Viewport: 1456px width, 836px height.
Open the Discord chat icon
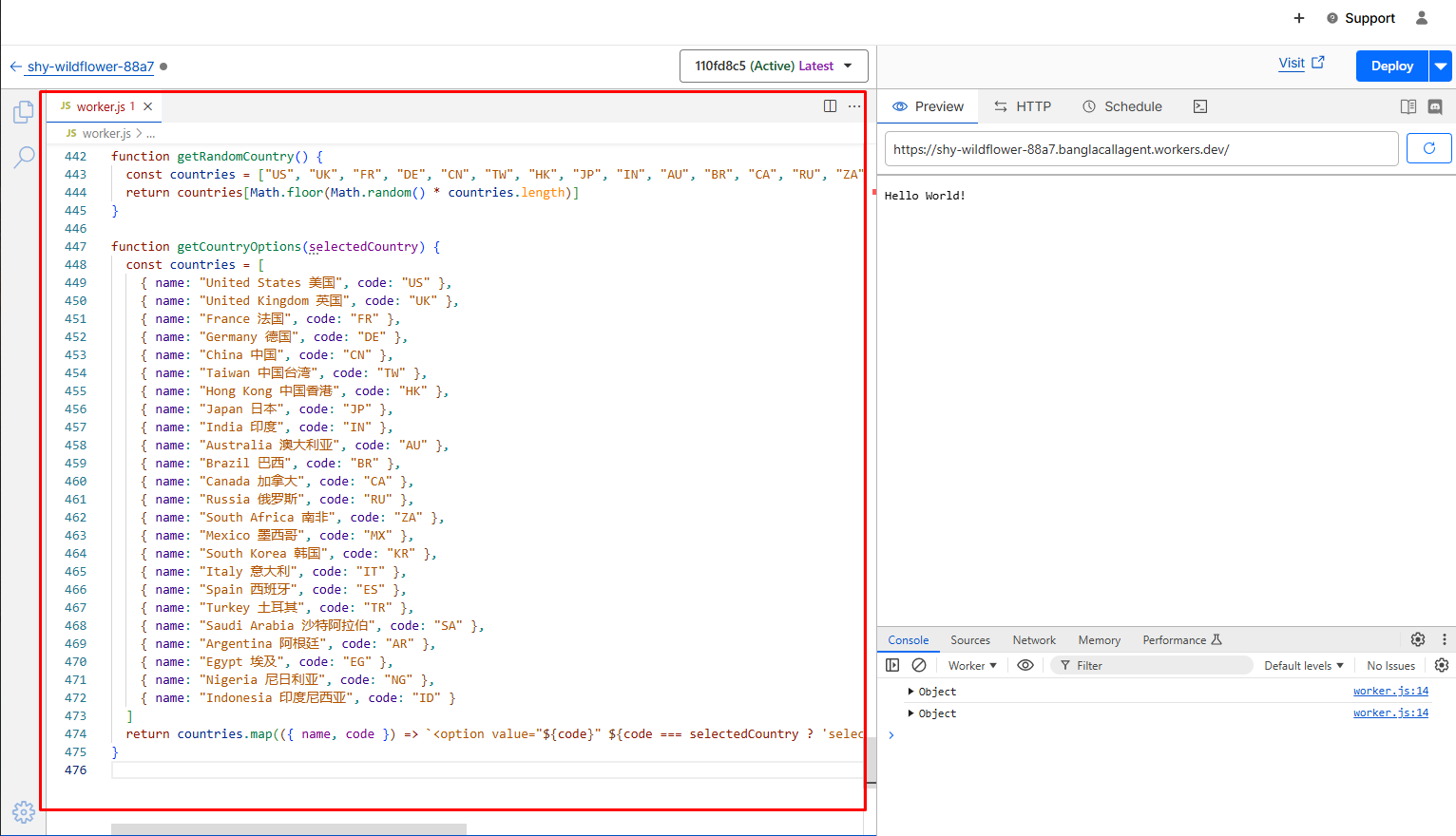(x=1435, y=106)
